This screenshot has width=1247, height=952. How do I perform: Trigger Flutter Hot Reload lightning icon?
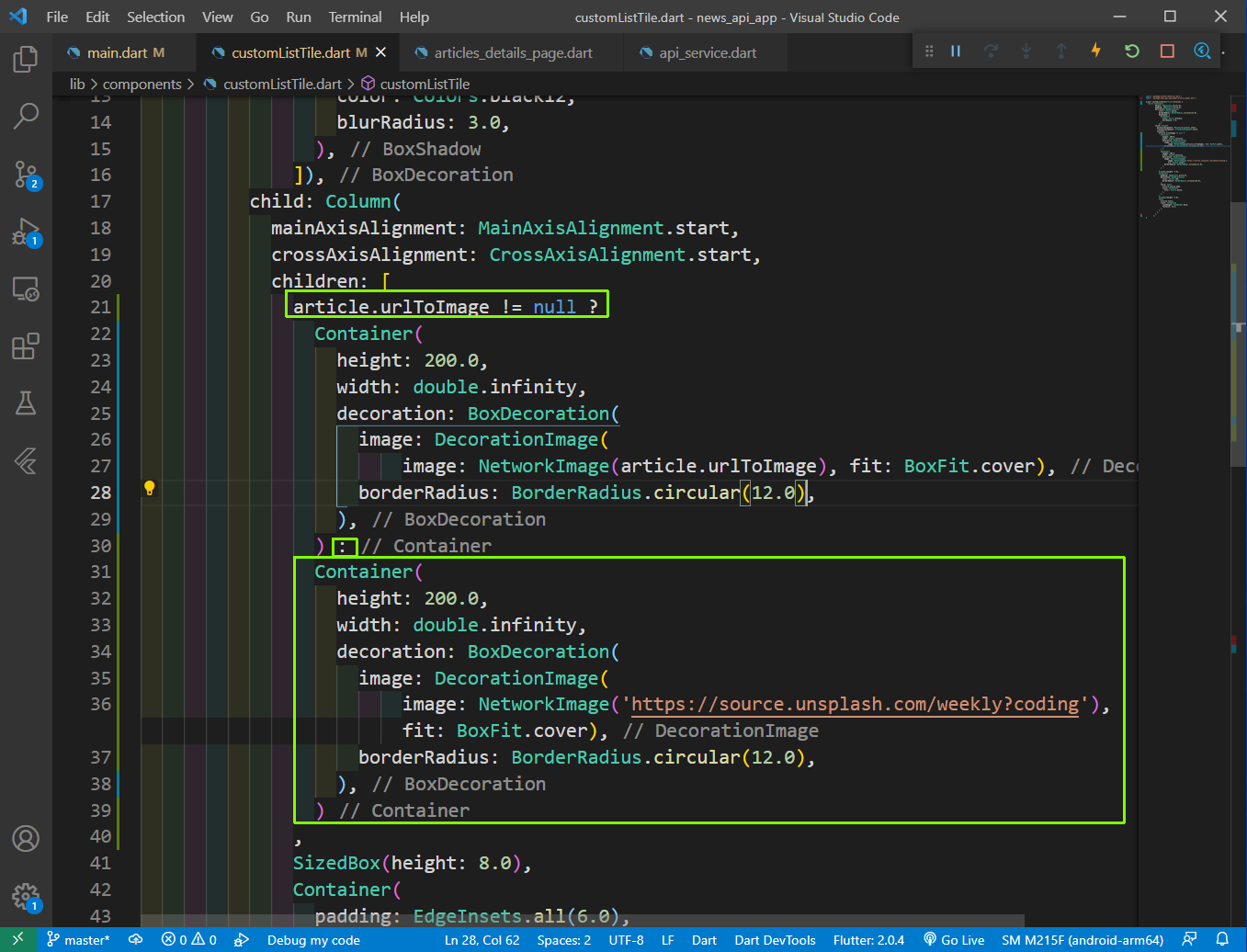pyautogui.click(x=1095, y=51)
